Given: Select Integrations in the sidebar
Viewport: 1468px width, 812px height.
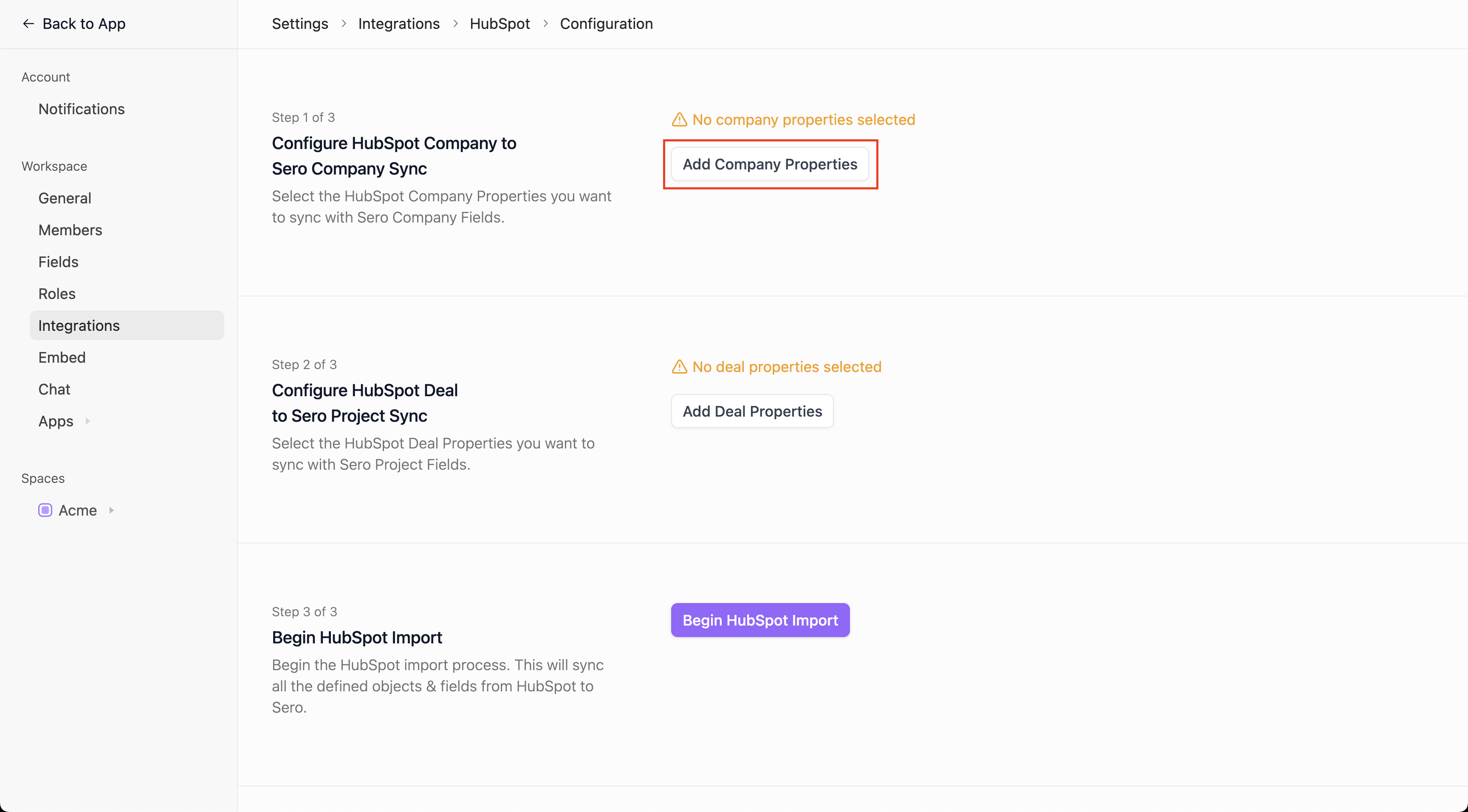Looking at the screenshot, I should (x=79, y=326).
